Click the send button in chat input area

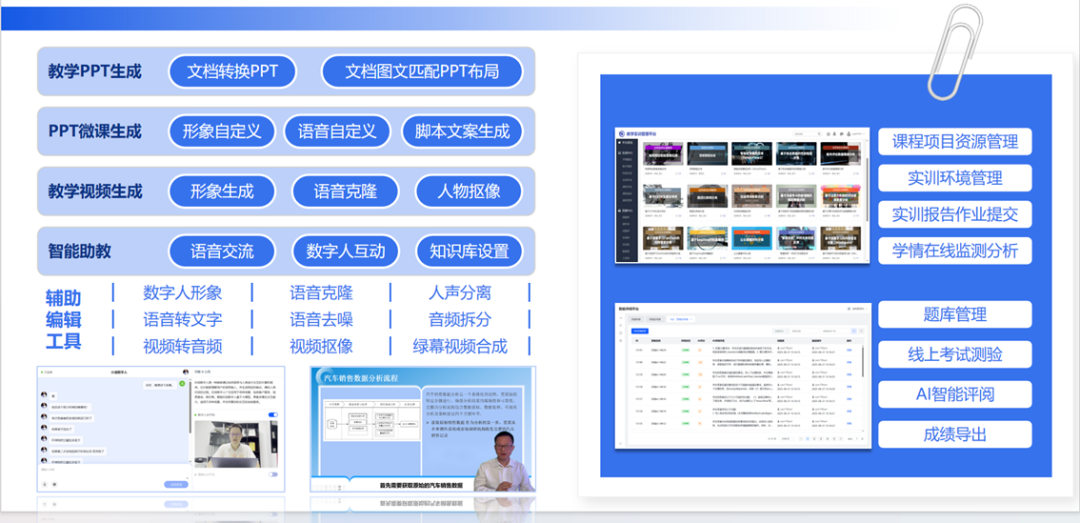point(176,484)
